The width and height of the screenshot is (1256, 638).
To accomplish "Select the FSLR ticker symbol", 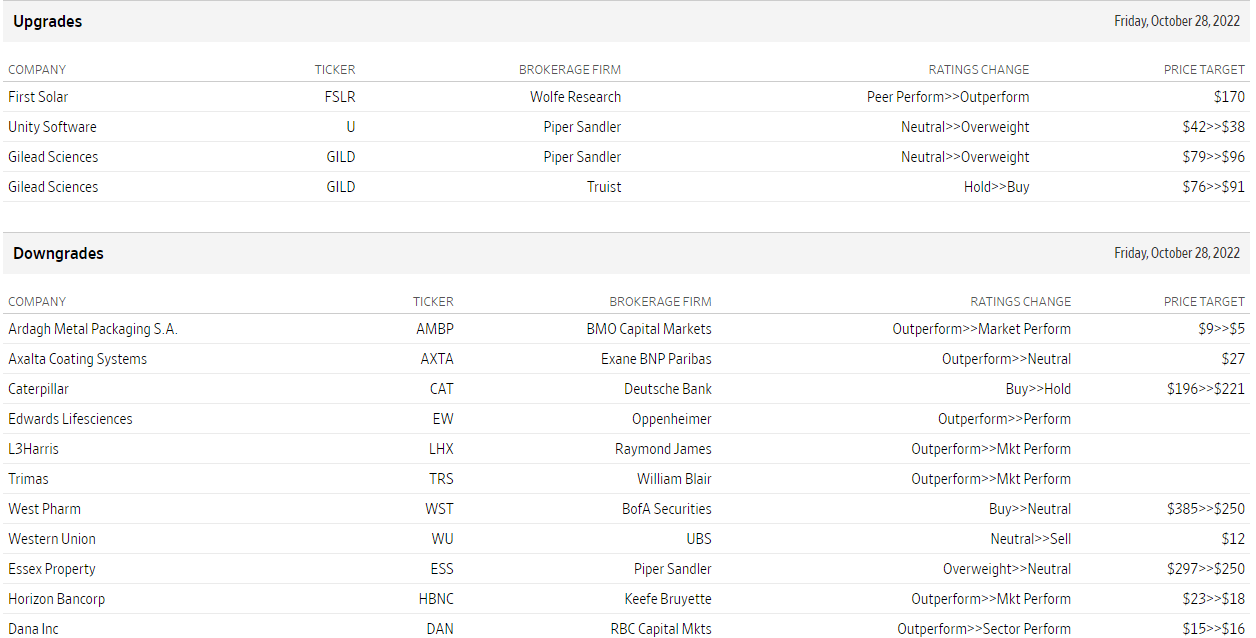I will click(340, 97).
